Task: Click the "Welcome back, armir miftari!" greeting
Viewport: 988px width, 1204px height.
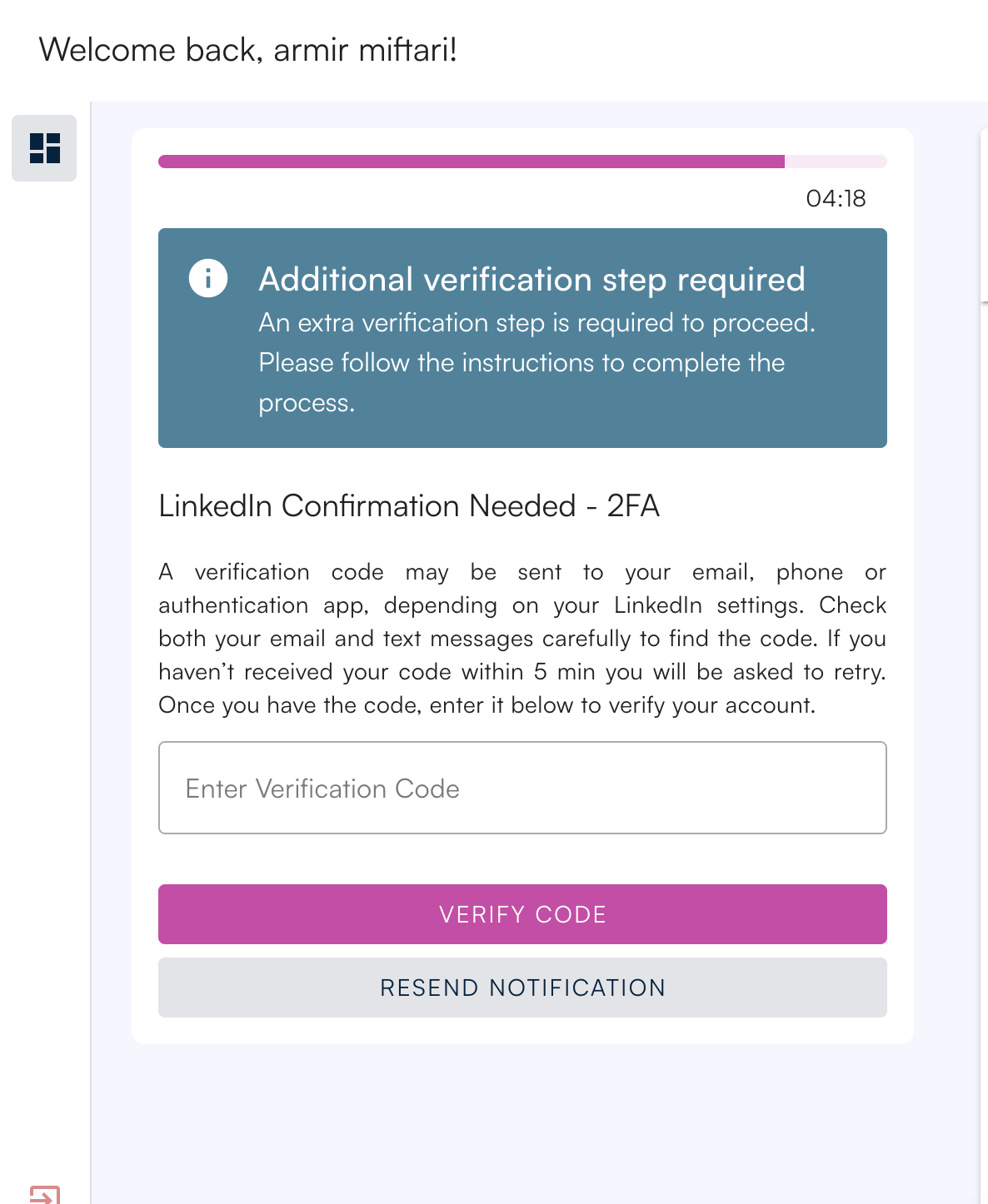Action: [x=248, y=50]
